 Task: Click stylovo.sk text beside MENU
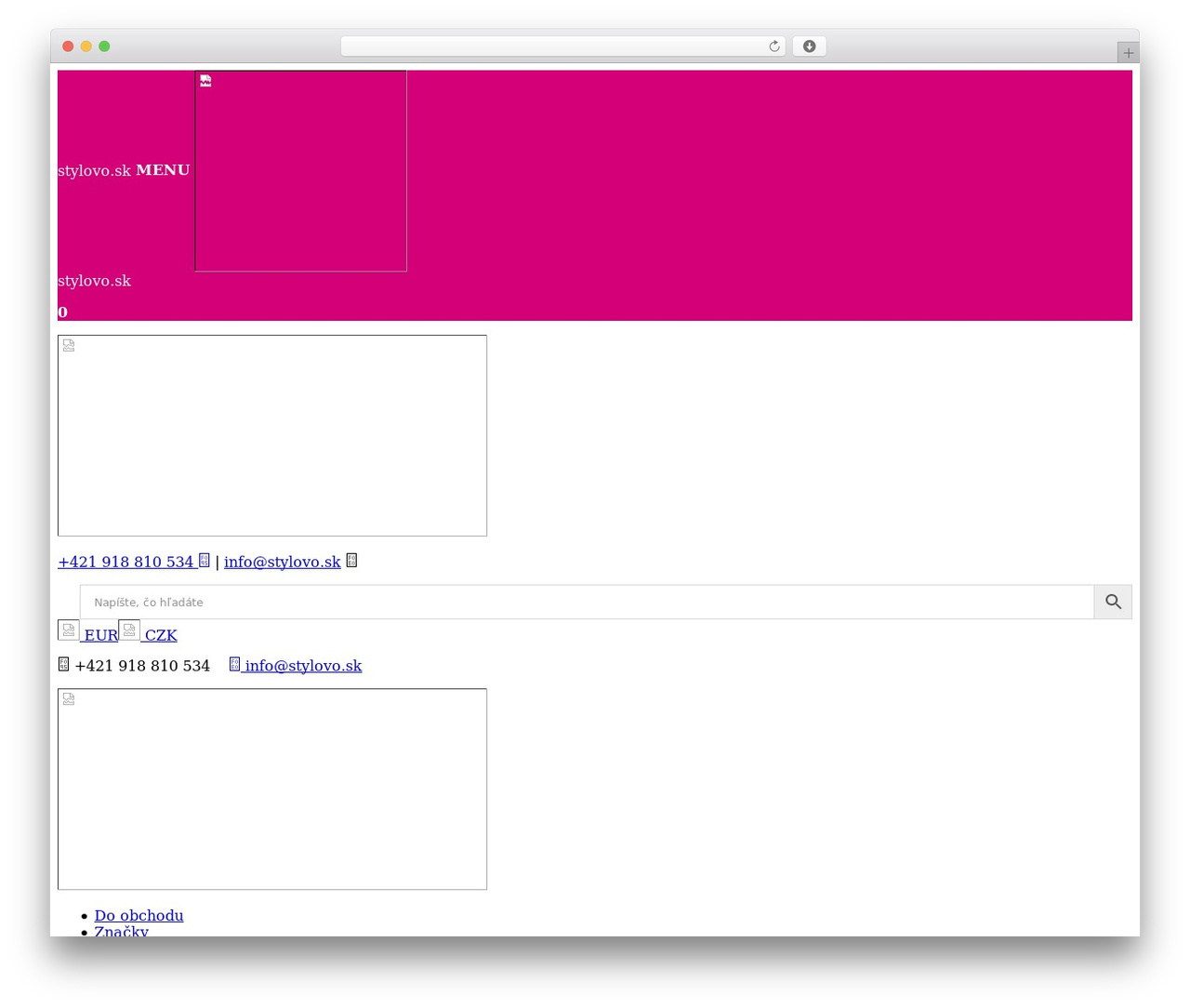(94, 171)
